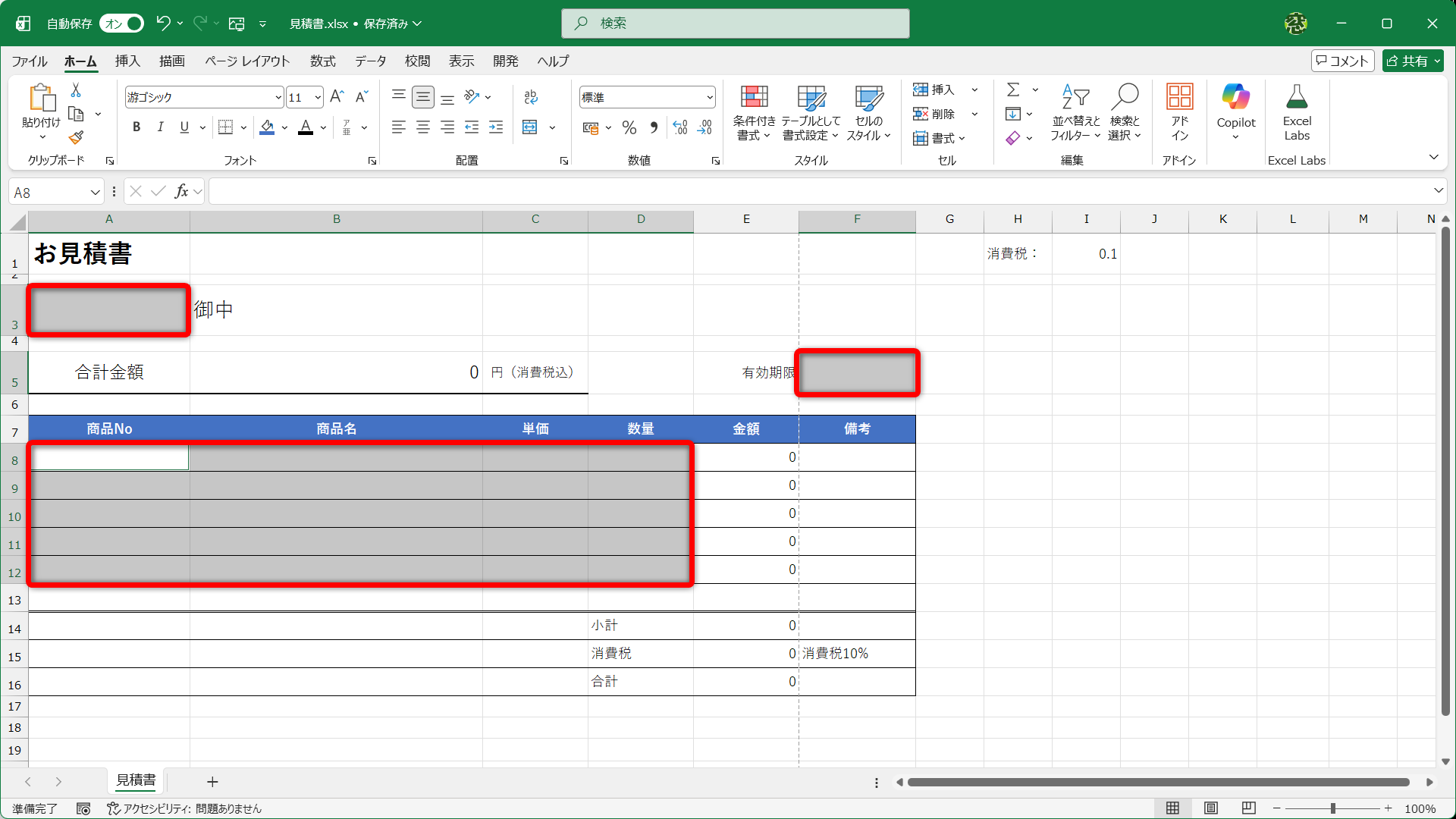Open the 数式 (Formulas) ribbon tab
This screenshot has height=819, width=1456.
tap(322, 61)
